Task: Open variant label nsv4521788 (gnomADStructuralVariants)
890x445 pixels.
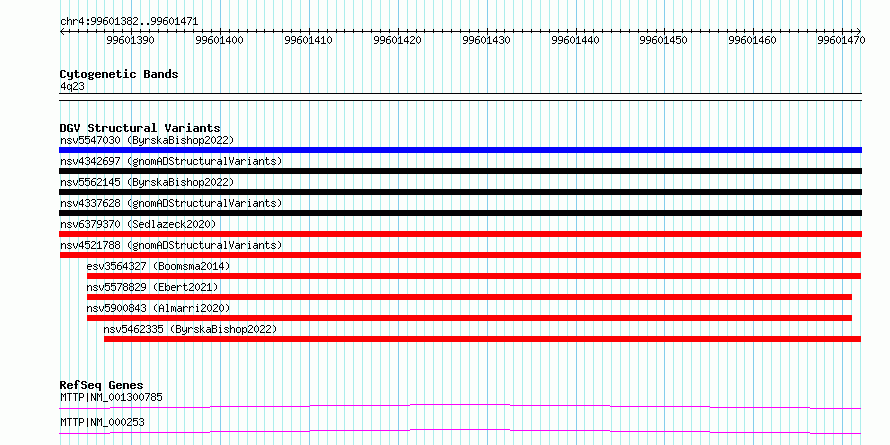Action: pos(171,245)
